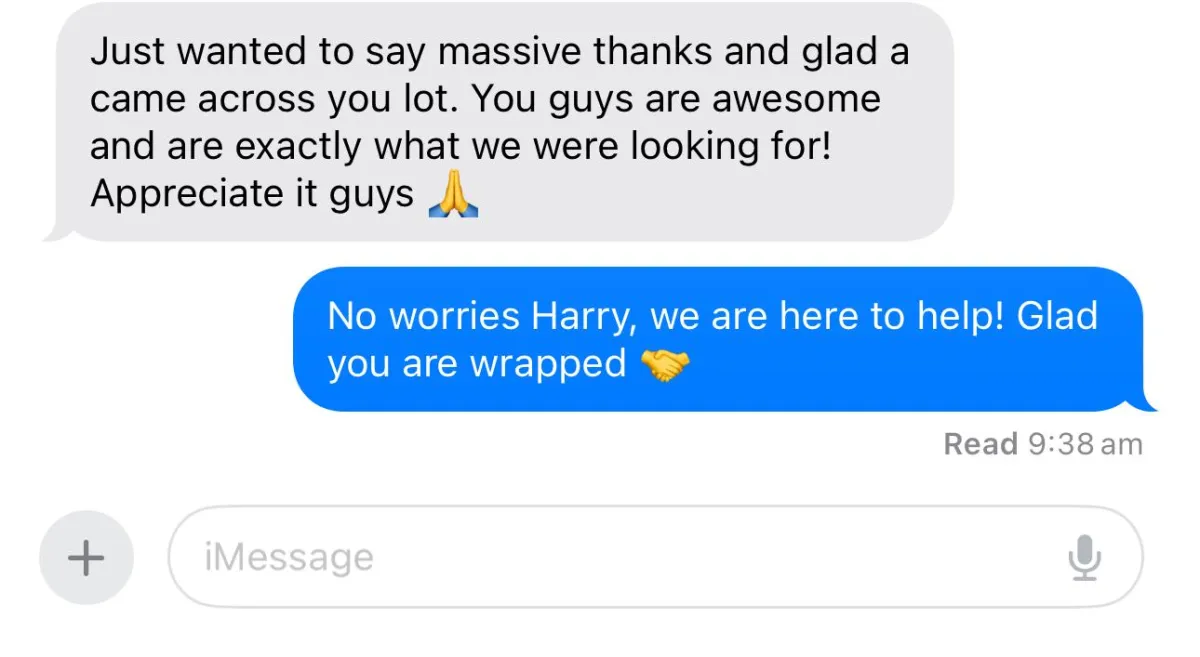Click the words 'came across you lot'
Image resolution: width=1200 pixels, height=657 pixels.
tap(275, 100)
